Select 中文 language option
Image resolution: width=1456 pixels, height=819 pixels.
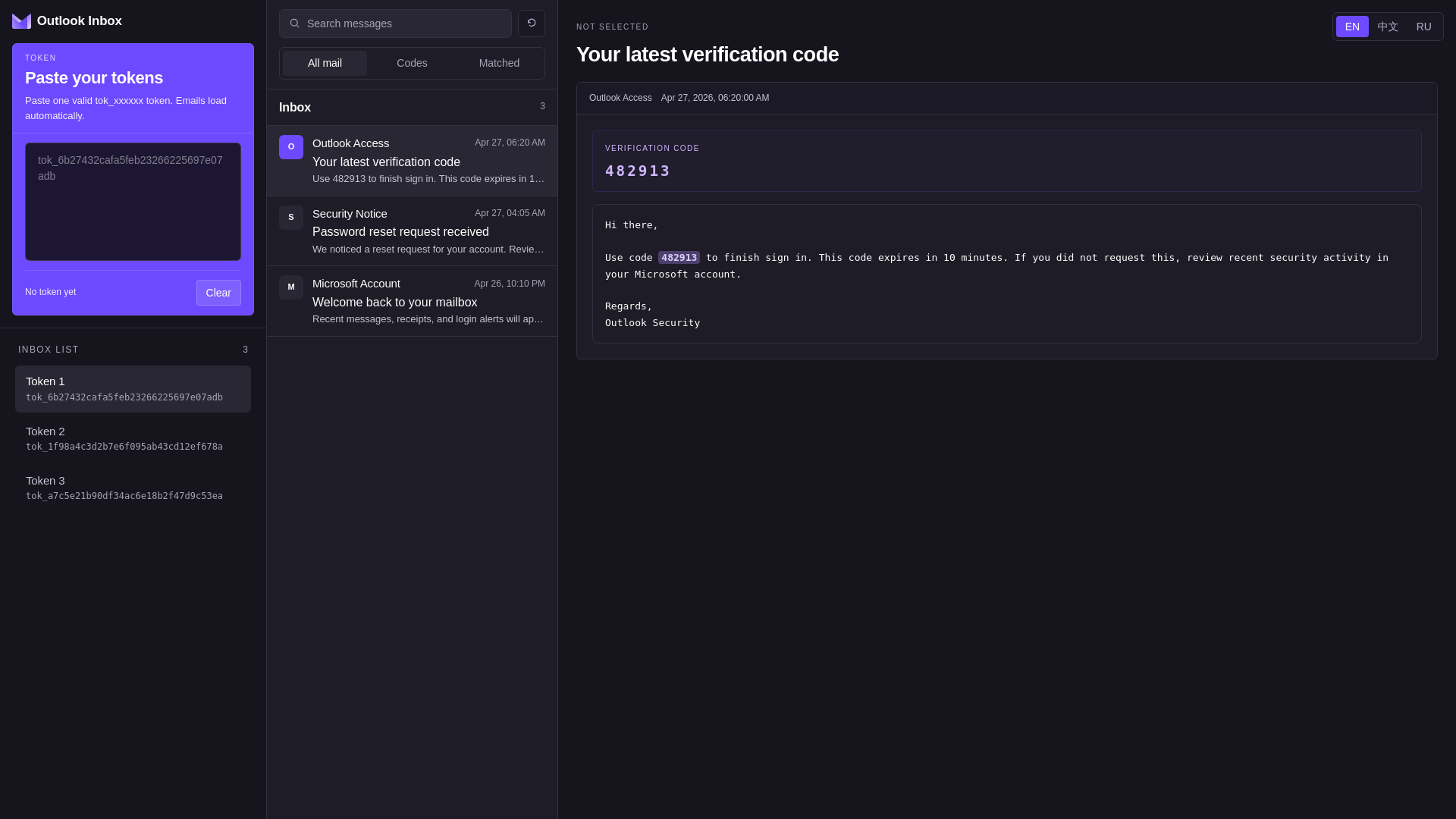pos(1388,27)
